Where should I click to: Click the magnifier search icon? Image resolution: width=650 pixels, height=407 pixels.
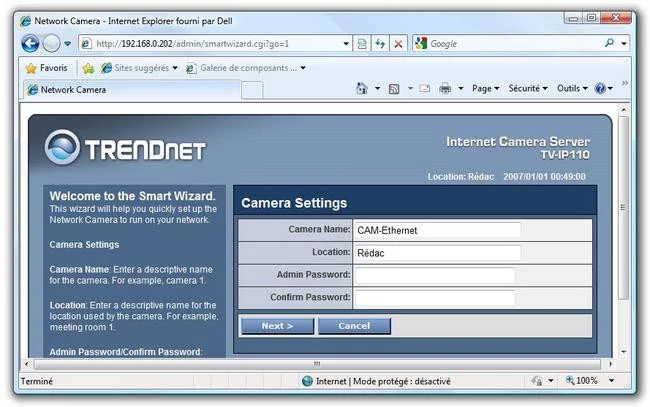(x=609, y=43)
